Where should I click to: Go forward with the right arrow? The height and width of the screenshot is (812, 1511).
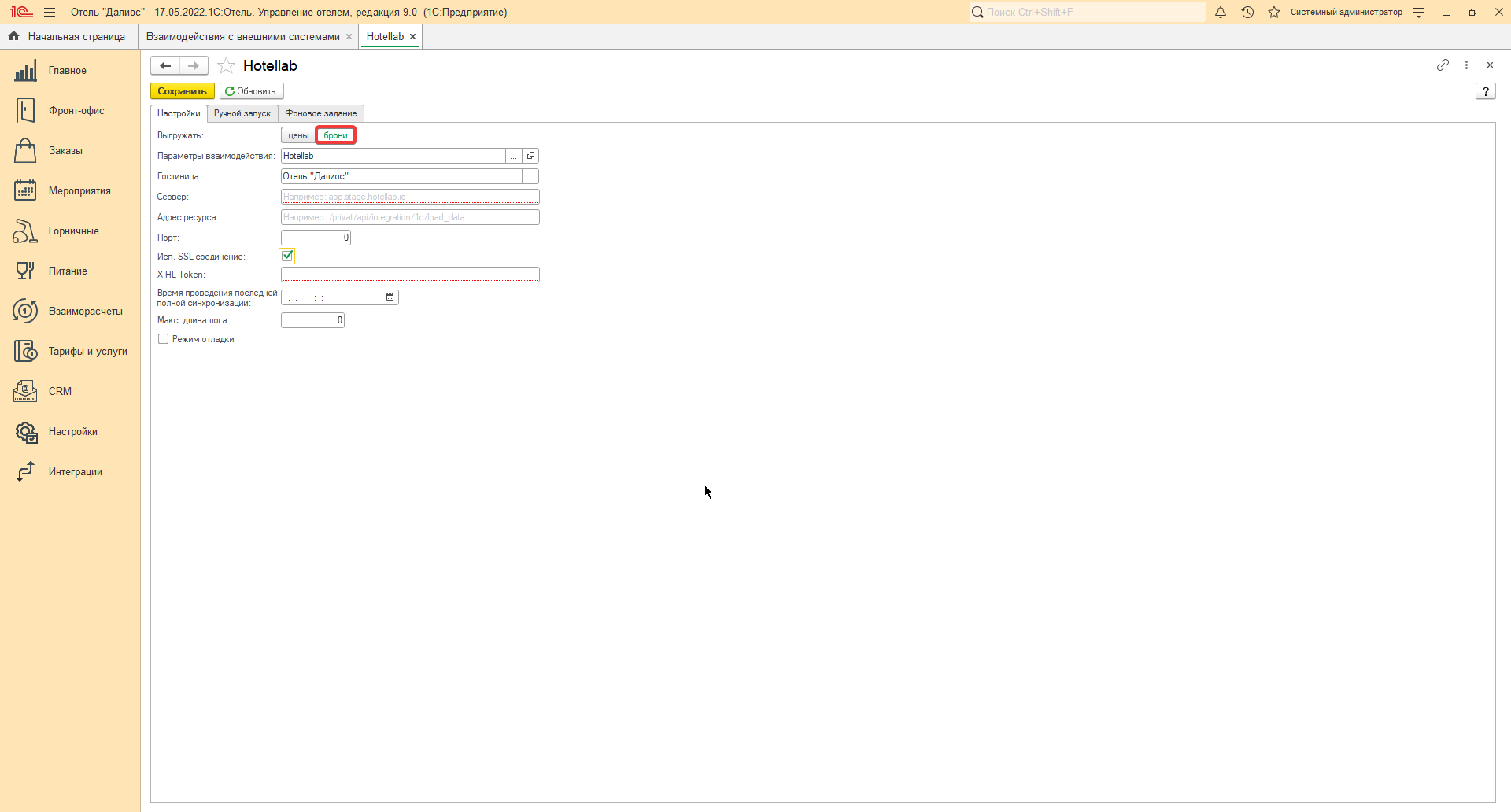[x=194, y=65]
